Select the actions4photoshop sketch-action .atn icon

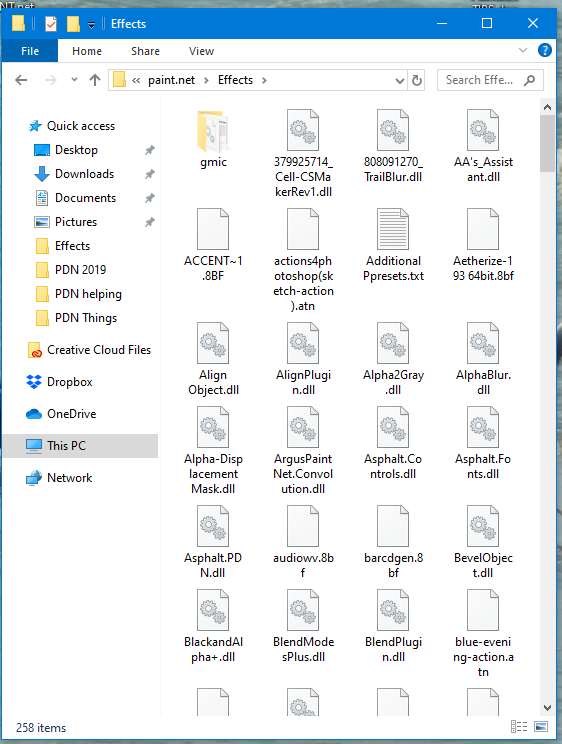(303, 229)
